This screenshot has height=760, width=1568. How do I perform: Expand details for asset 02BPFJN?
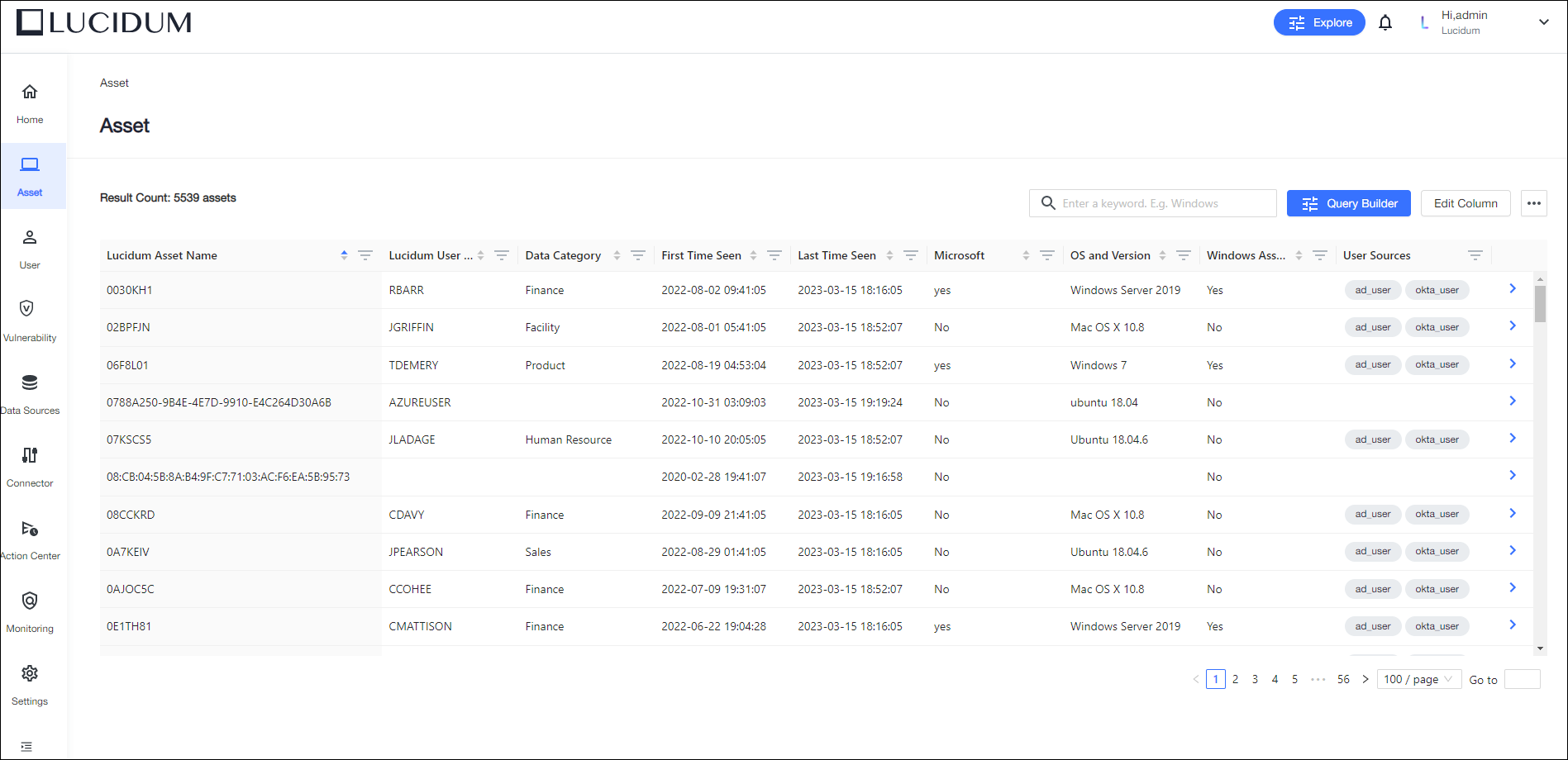[x=1513, y=325]
